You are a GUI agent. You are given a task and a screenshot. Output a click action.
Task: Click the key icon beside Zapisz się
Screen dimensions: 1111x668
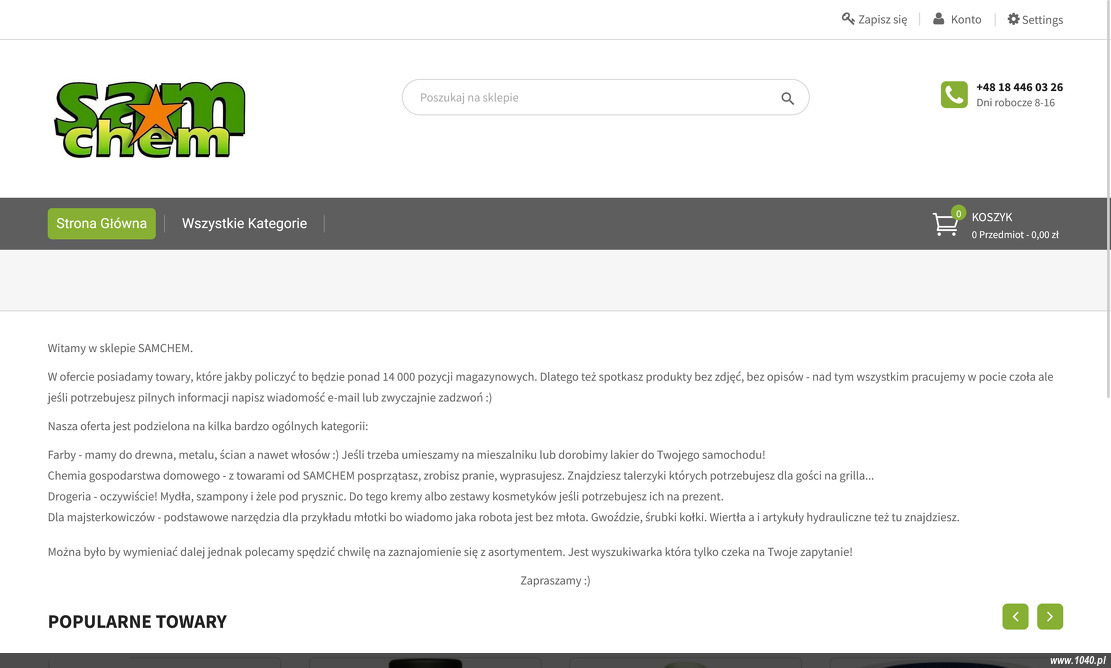(847, 19)
